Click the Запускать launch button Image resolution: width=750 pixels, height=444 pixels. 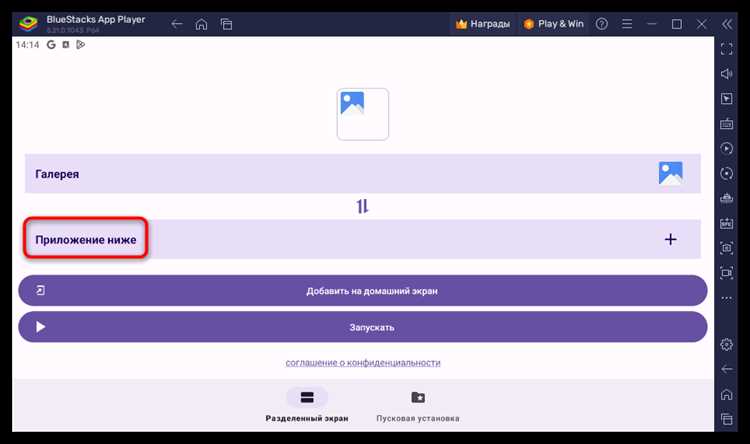363,327
